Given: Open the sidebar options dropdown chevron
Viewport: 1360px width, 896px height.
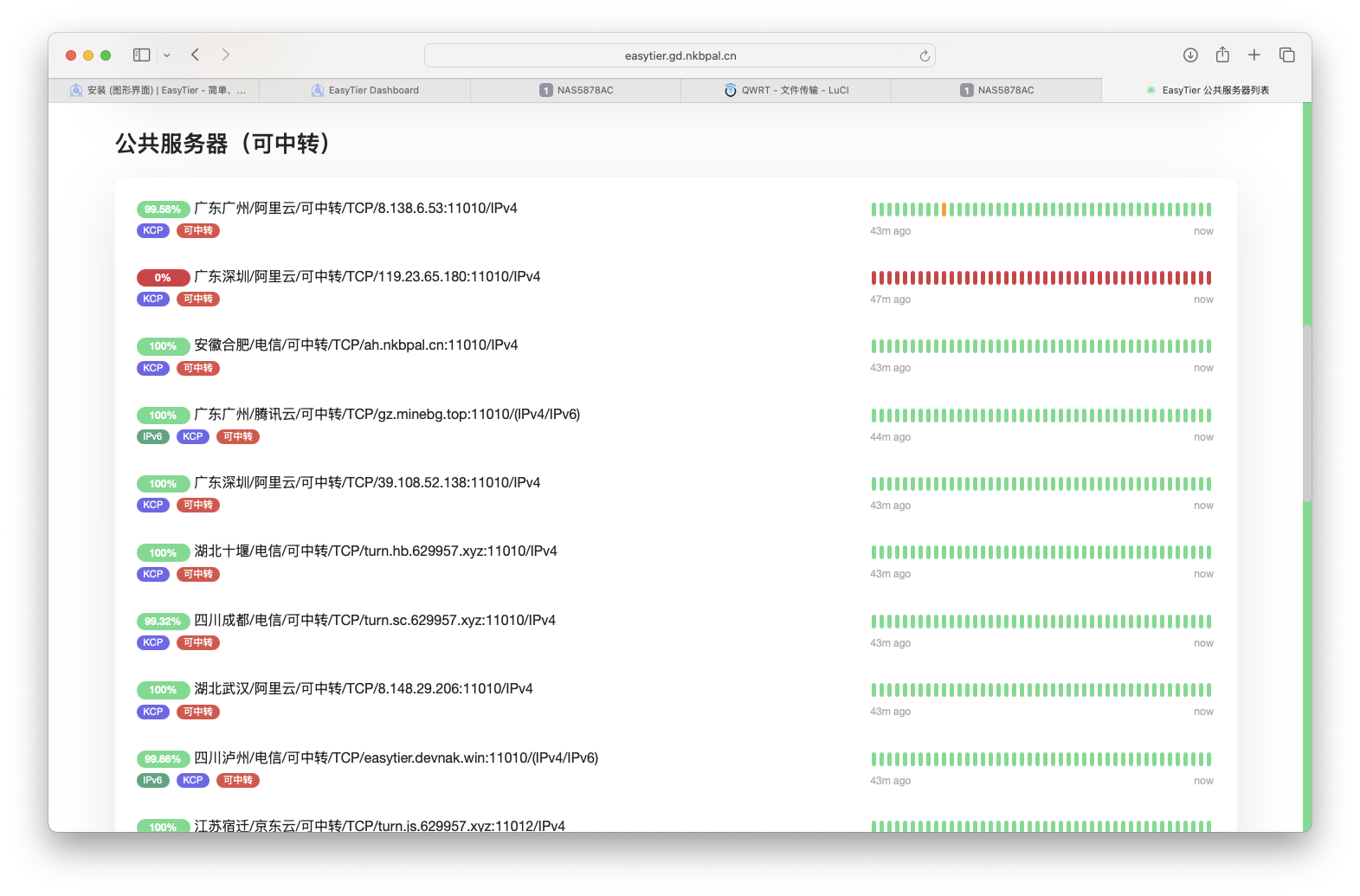Looking at the screenshot, I should (x=167, y=55).
